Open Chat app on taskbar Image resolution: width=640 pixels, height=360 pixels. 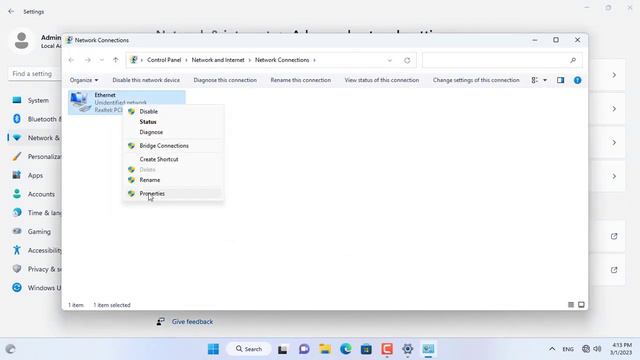tap(304, 349)
